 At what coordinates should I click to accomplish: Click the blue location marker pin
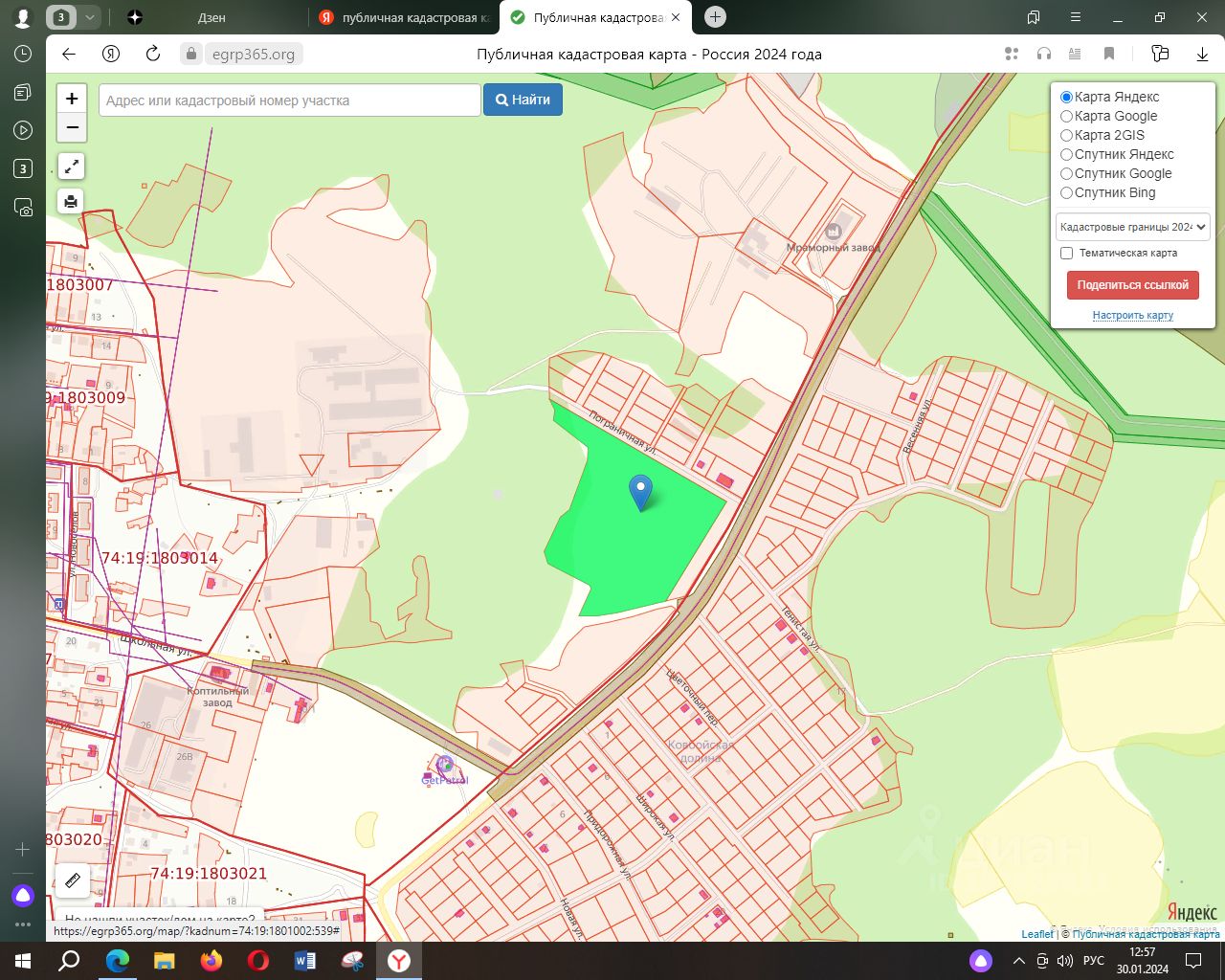pyautogui.click(x=640, y=491)
